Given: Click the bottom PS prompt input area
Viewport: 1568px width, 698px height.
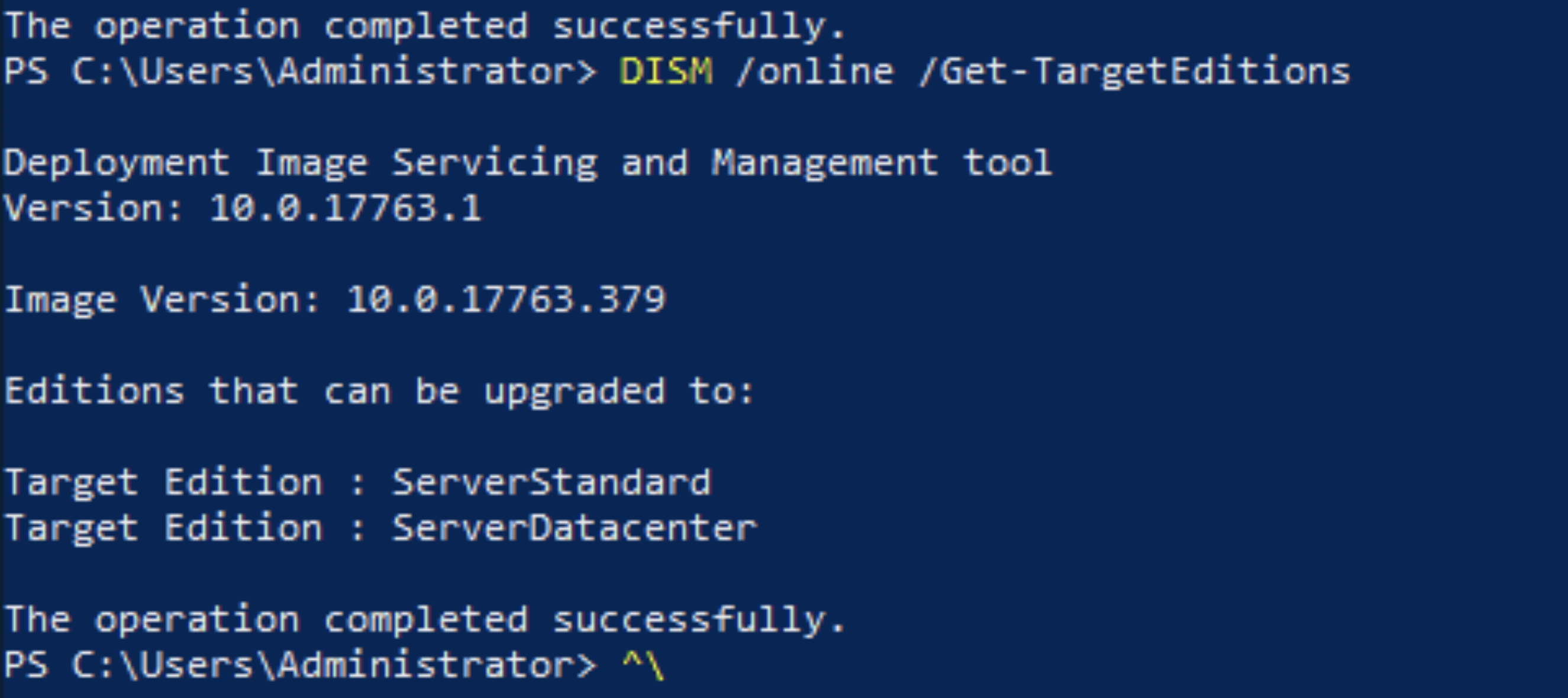Looking at the screenshot, I should click(1096, 664).
